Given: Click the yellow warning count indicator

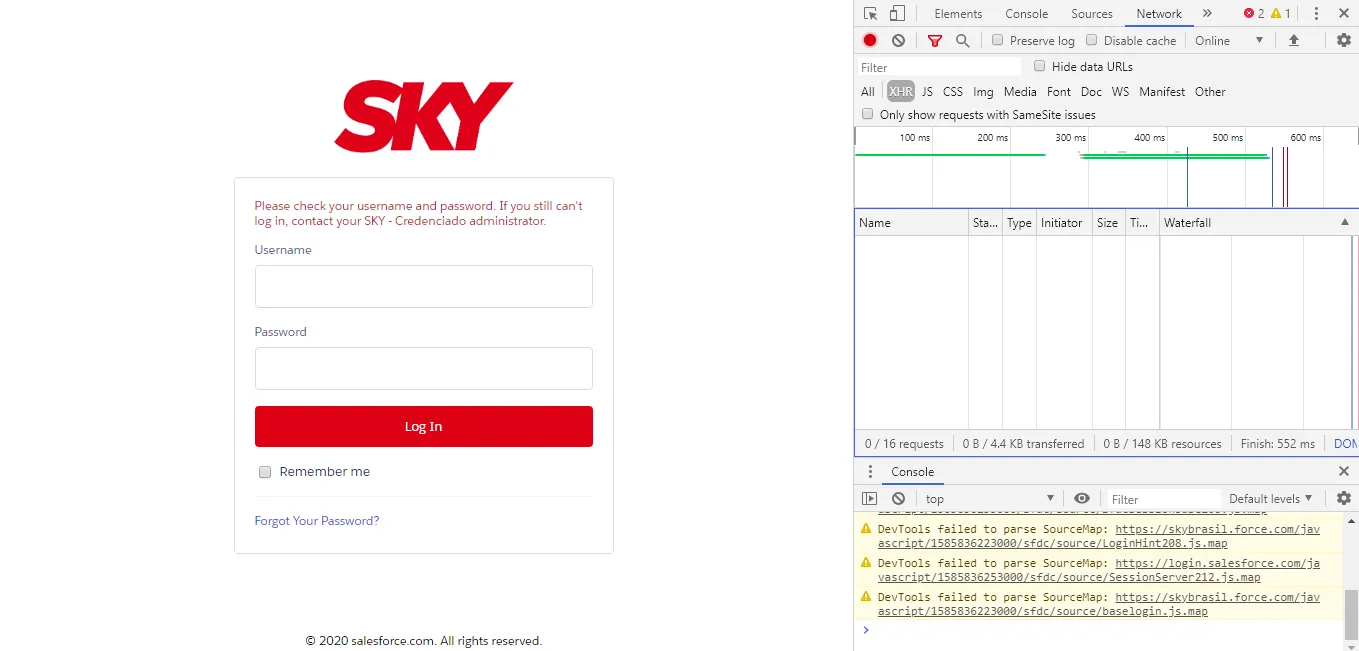Looking at the screenshot, I should point(1281,14).
